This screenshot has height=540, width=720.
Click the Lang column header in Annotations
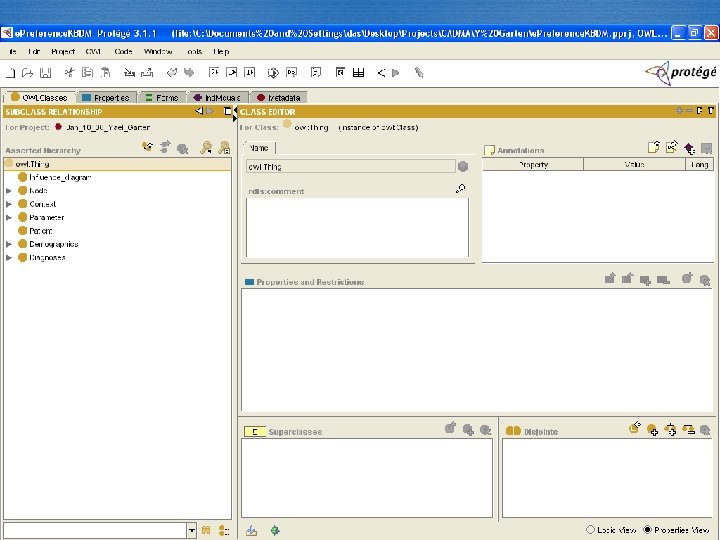click(x=699, y=164)
